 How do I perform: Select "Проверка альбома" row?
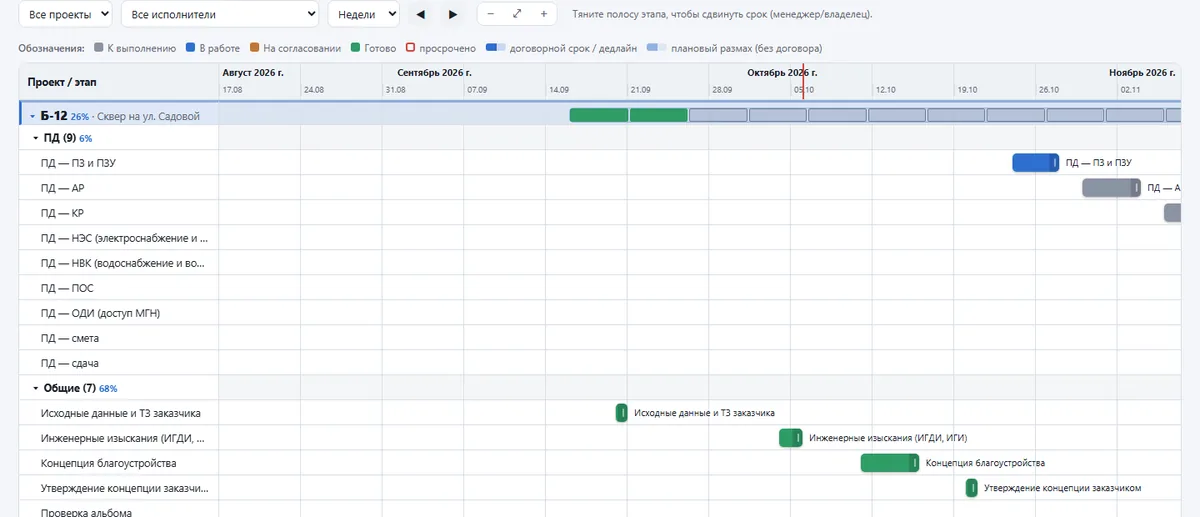[118, 509]
